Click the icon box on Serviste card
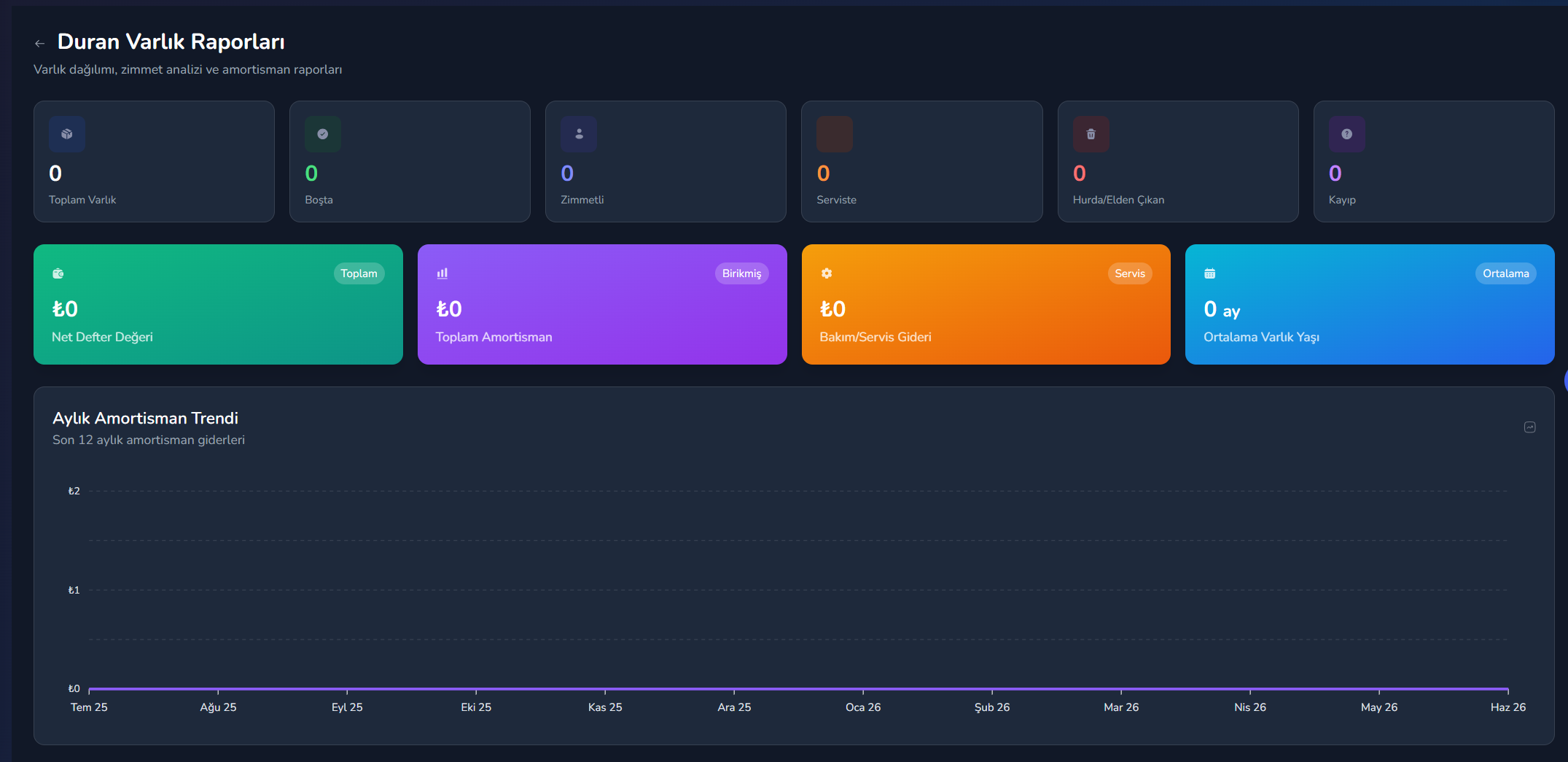The image size is (1568, 762). [835, 134]
